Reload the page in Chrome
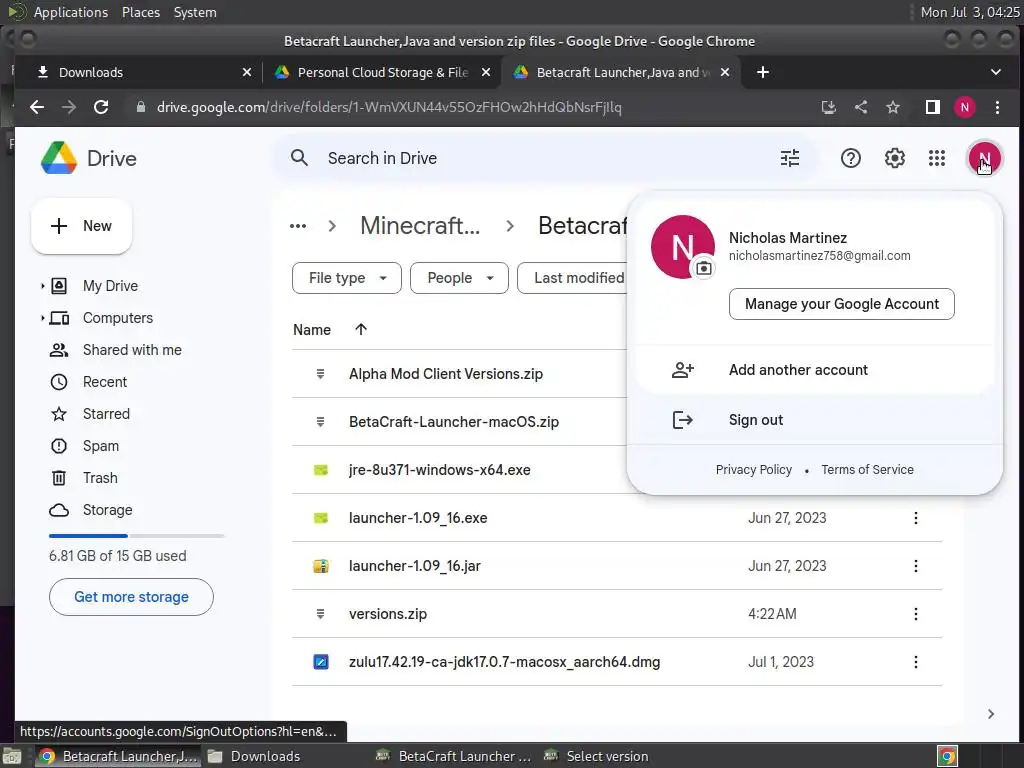 [x=101, y=107]
